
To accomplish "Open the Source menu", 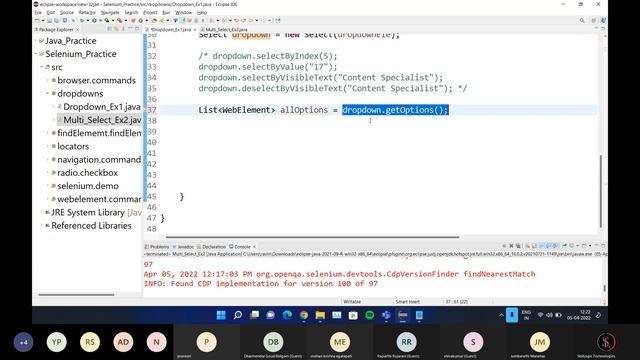I will [x=67, y=13].
